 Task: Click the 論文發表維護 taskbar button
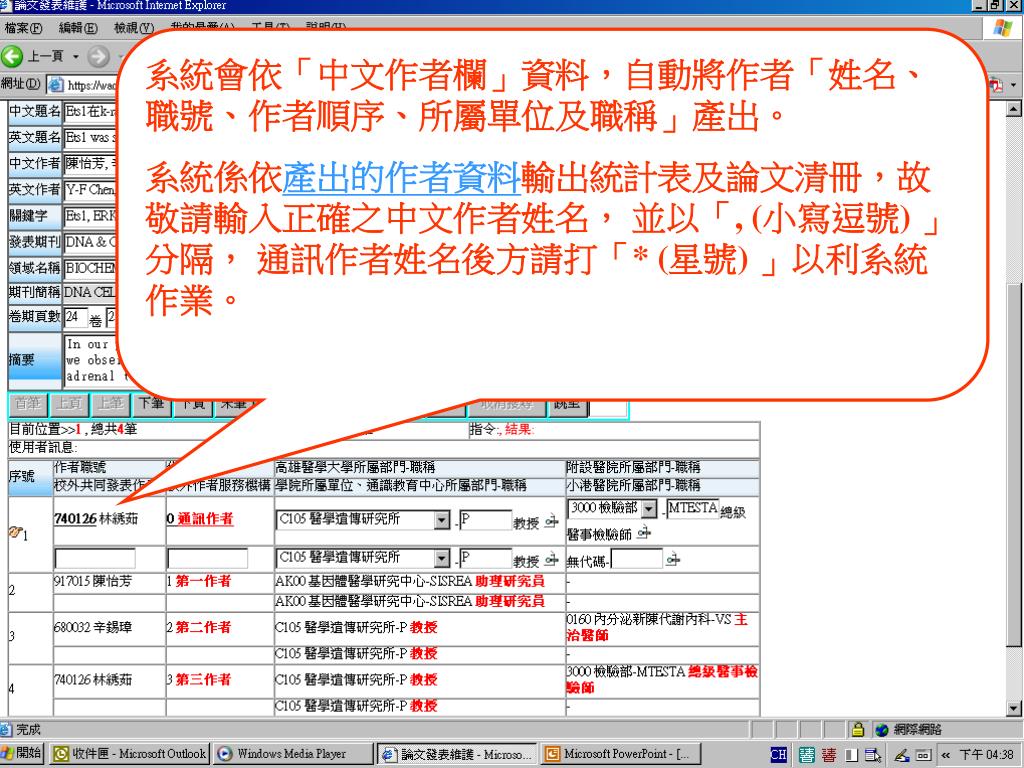pos(458,754)
